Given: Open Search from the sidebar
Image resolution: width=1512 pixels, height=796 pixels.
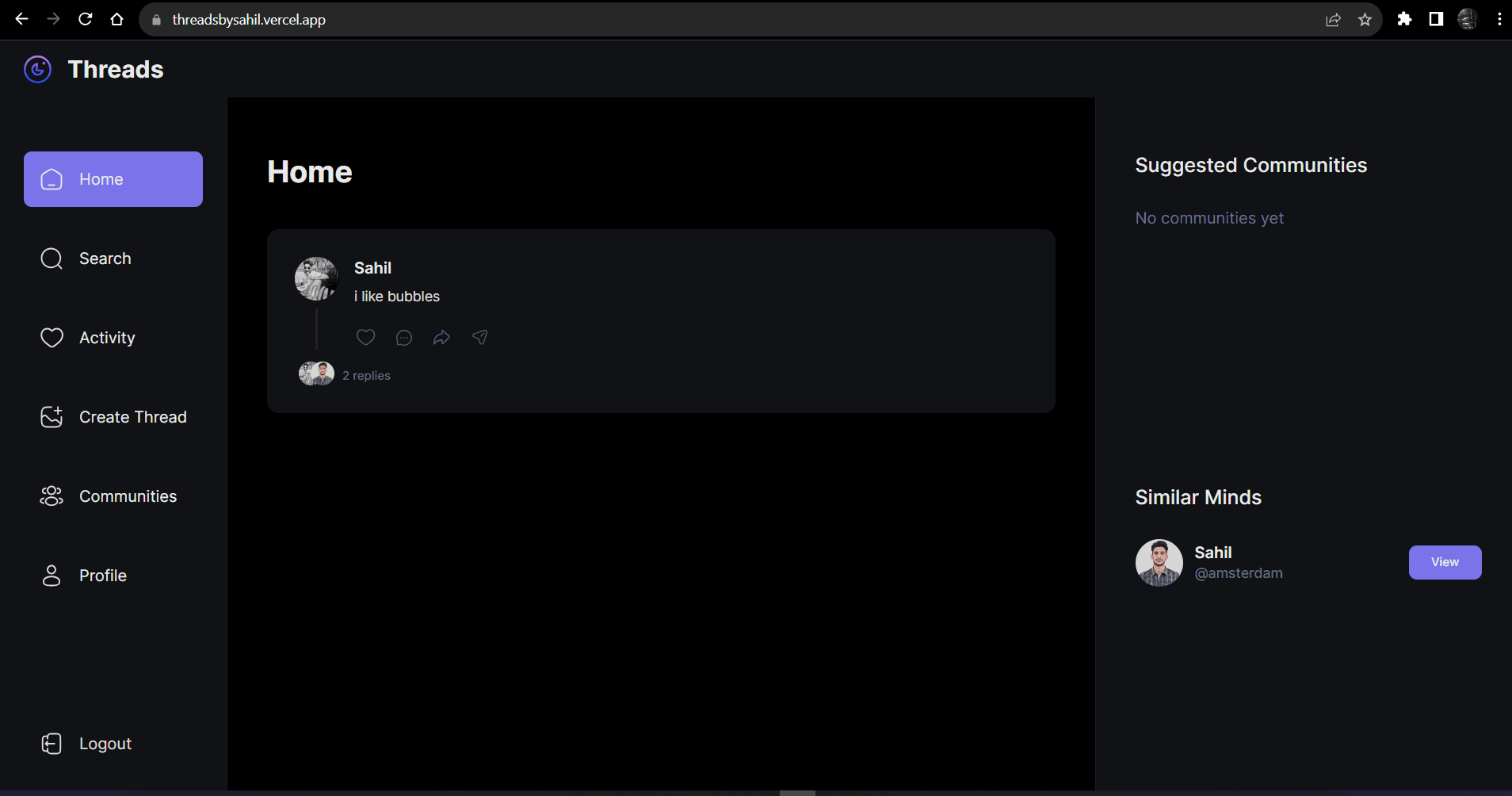Looking at the screenshot, I should [x=105, y=258].
